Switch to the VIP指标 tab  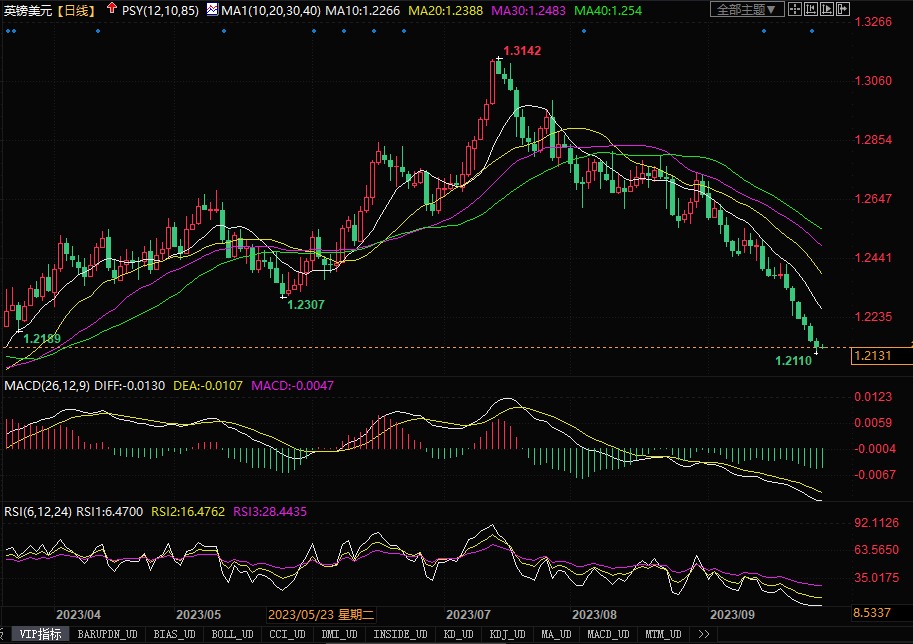point(42,634)
